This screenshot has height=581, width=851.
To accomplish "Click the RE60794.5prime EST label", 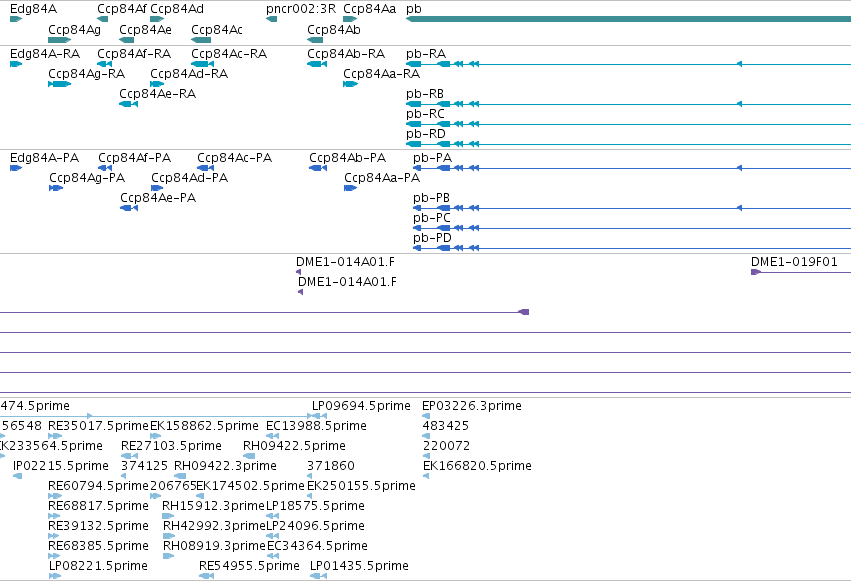I will (98, 486).
